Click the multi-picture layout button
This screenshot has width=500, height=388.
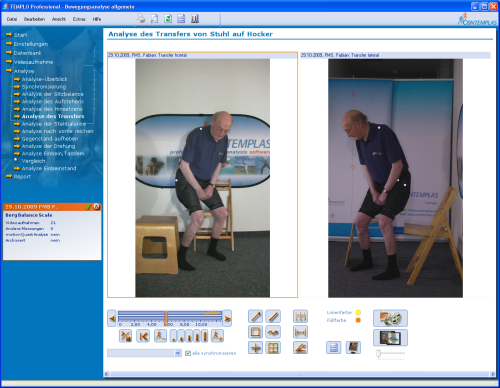[390, 338]
